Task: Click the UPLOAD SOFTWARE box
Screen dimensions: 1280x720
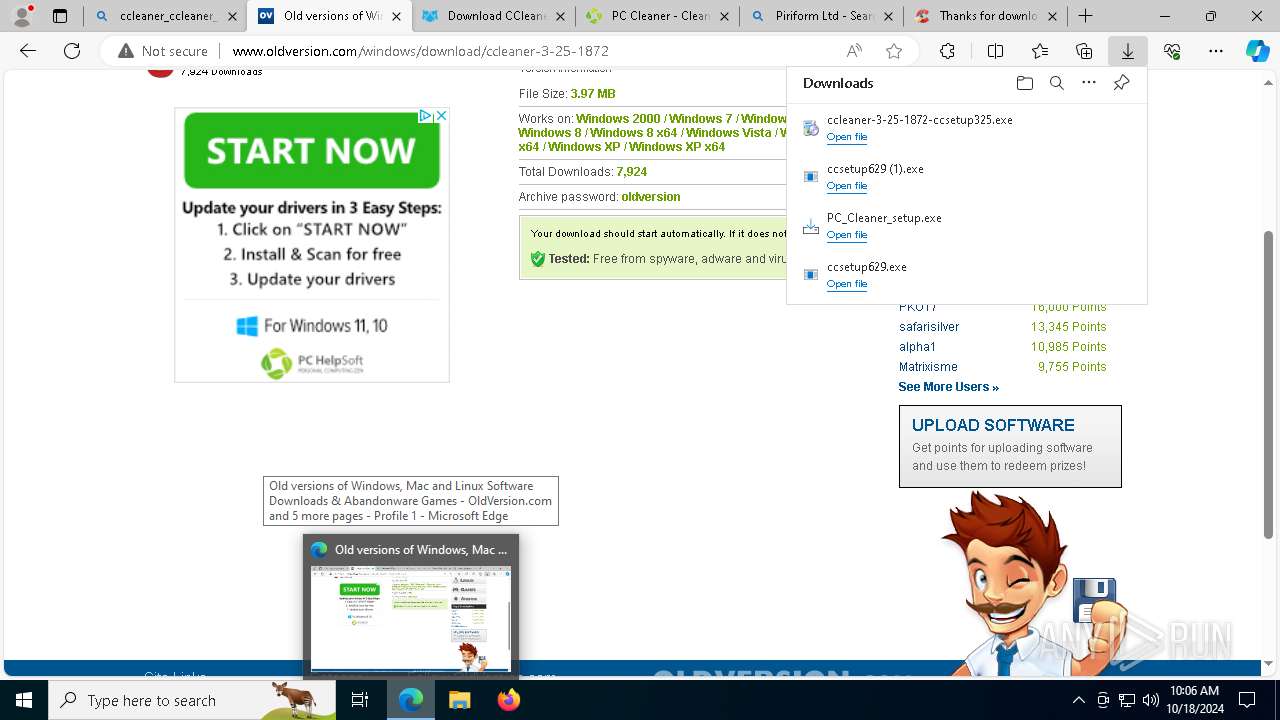Action: [1010, 446]
